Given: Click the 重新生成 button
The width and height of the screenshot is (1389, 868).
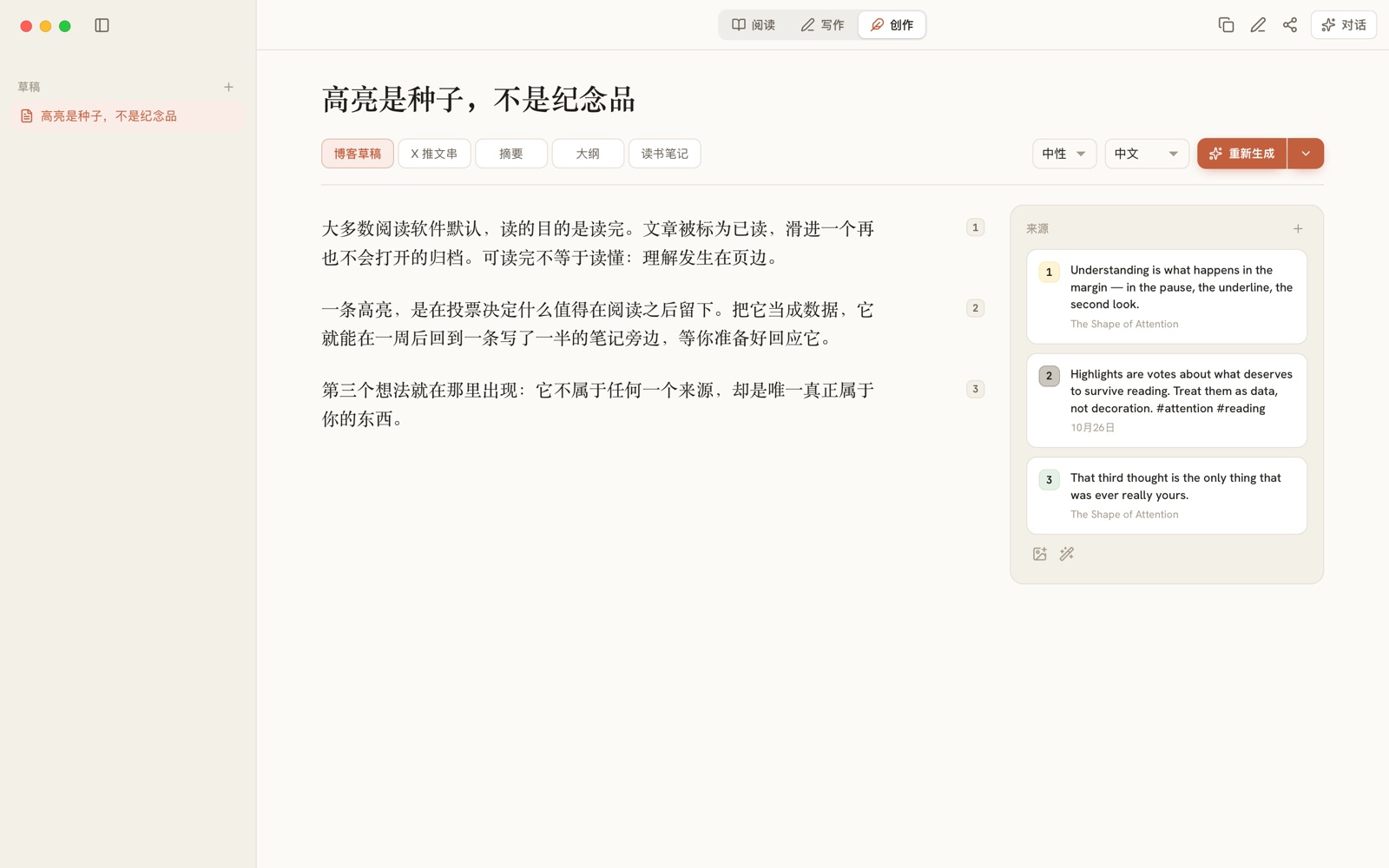Looking at the screenshot, I should click(x=1241, y=154).
